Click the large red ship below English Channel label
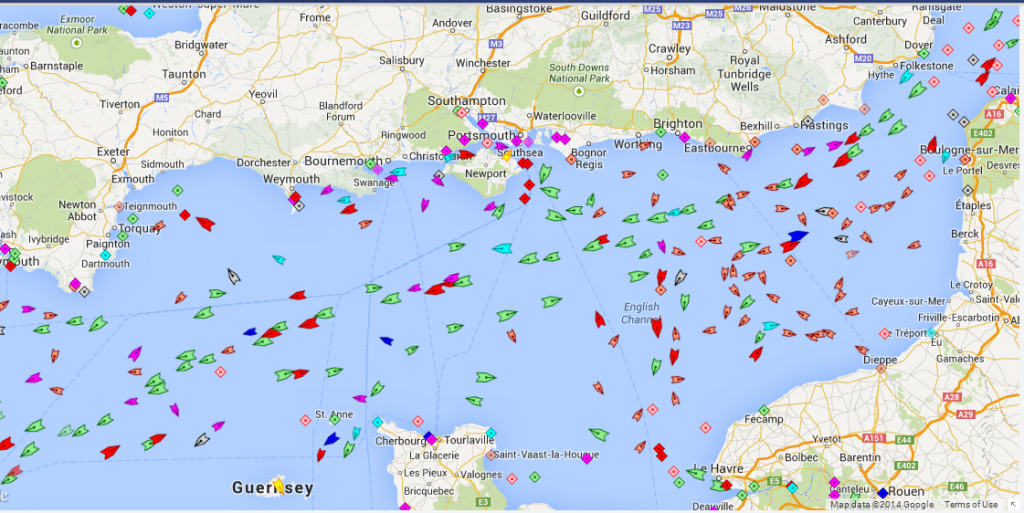Viewport: 1024px width, 513px height. (656, 326)
